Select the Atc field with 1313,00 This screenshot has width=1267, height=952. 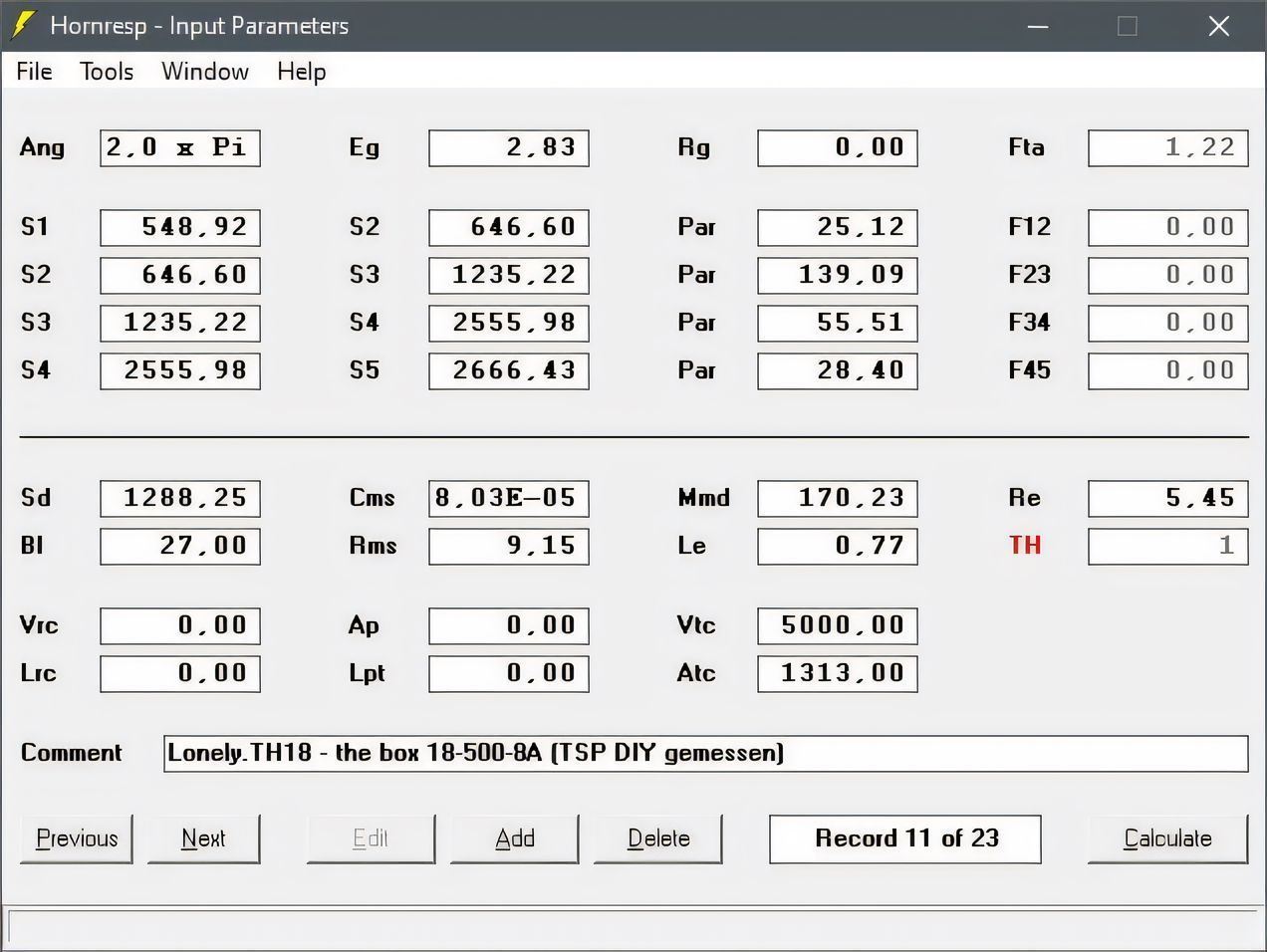tap(838, 673)
